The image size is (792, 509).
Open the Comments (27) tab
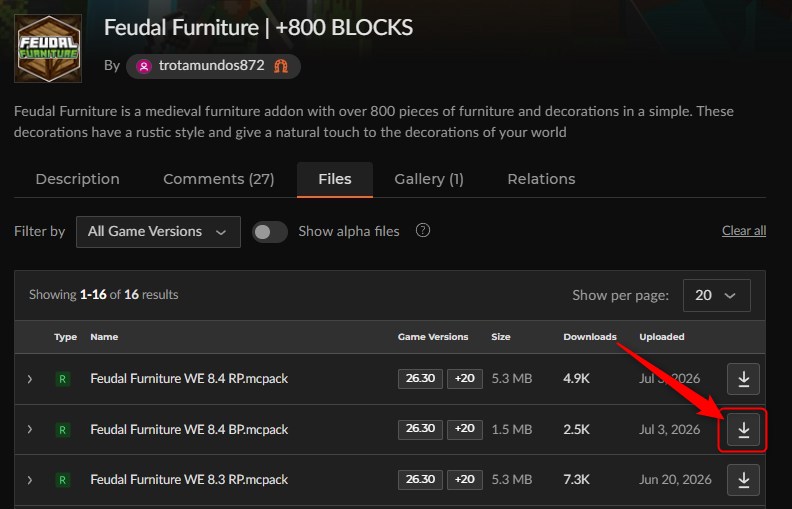[x=219, y=179]
